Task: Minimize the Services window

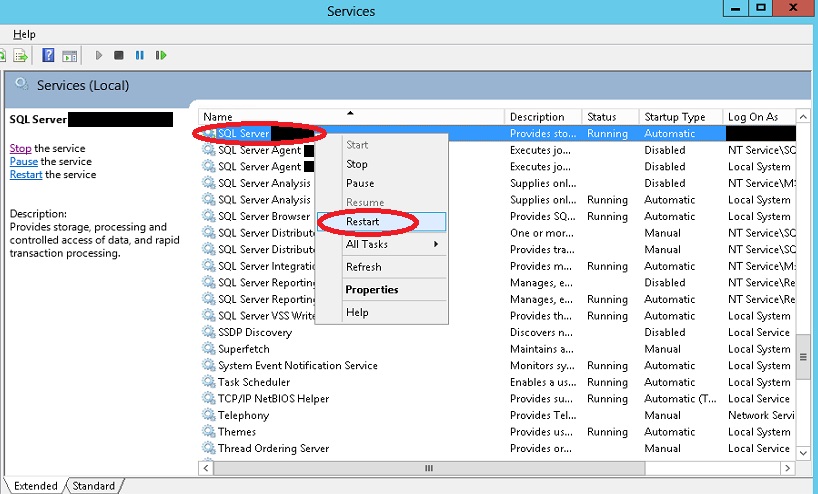Action: coord(736,7)
